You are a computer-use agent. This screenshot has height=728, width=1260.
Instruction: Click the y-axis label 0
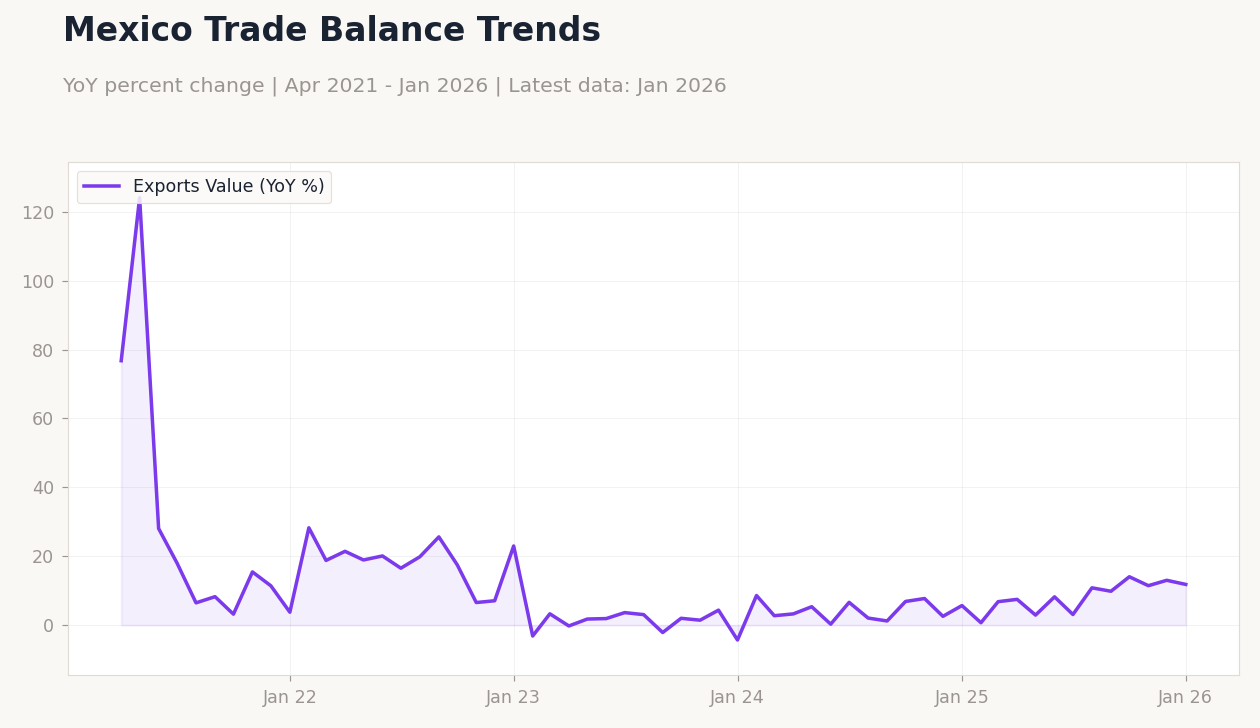[x=49, y=626]
